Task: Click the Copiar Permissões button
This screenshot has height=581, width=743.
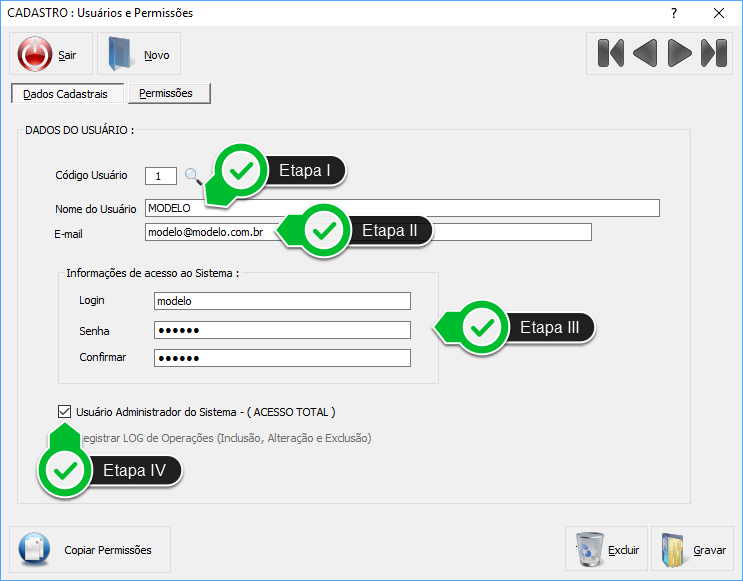Action: click(90, 549)
